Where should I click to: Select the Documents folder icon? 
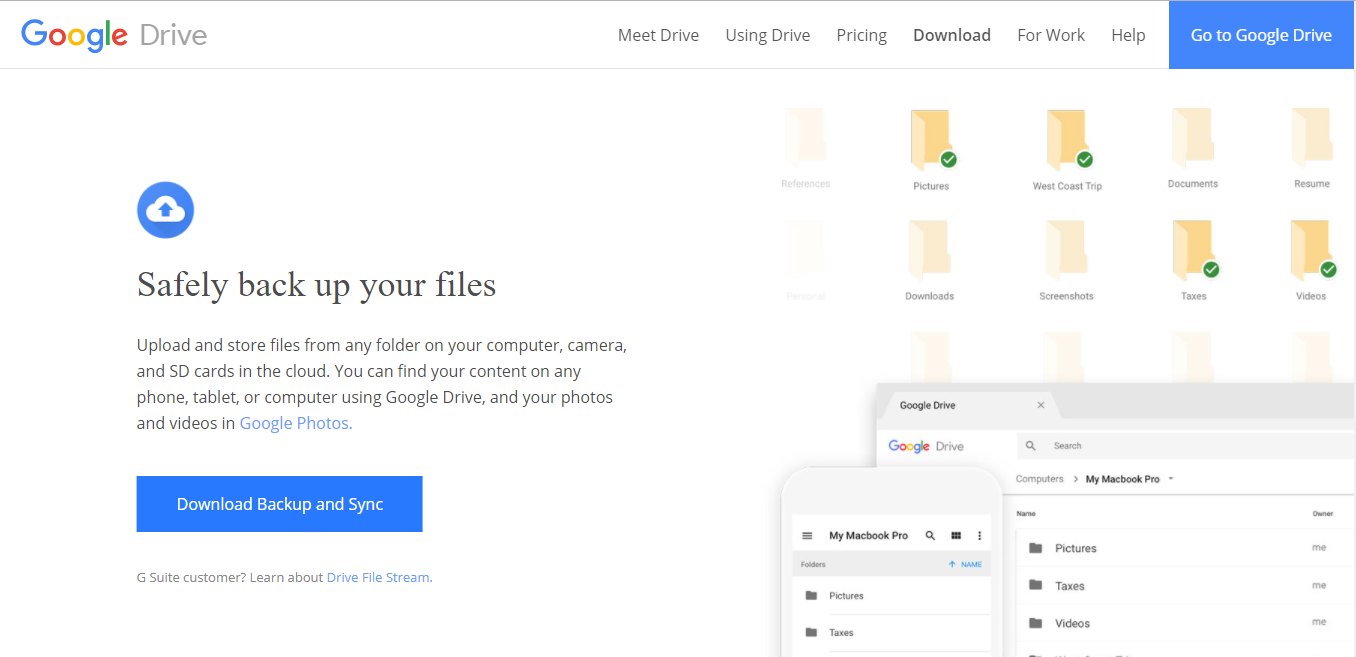[x=1192, y=138]
